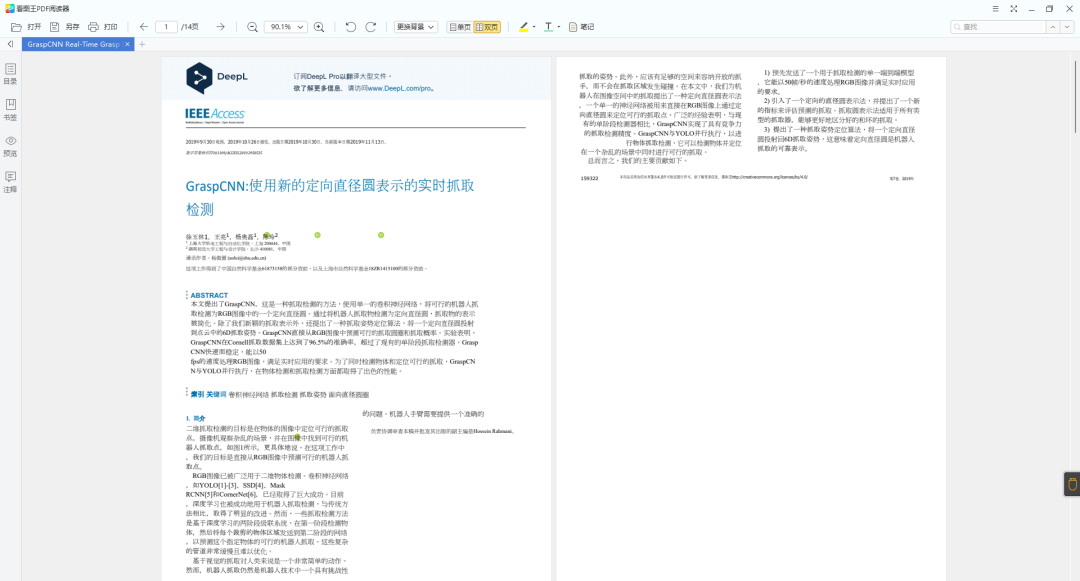Click the creativecommons.org license link on page two
The image size is (1080, 581).
769,177
